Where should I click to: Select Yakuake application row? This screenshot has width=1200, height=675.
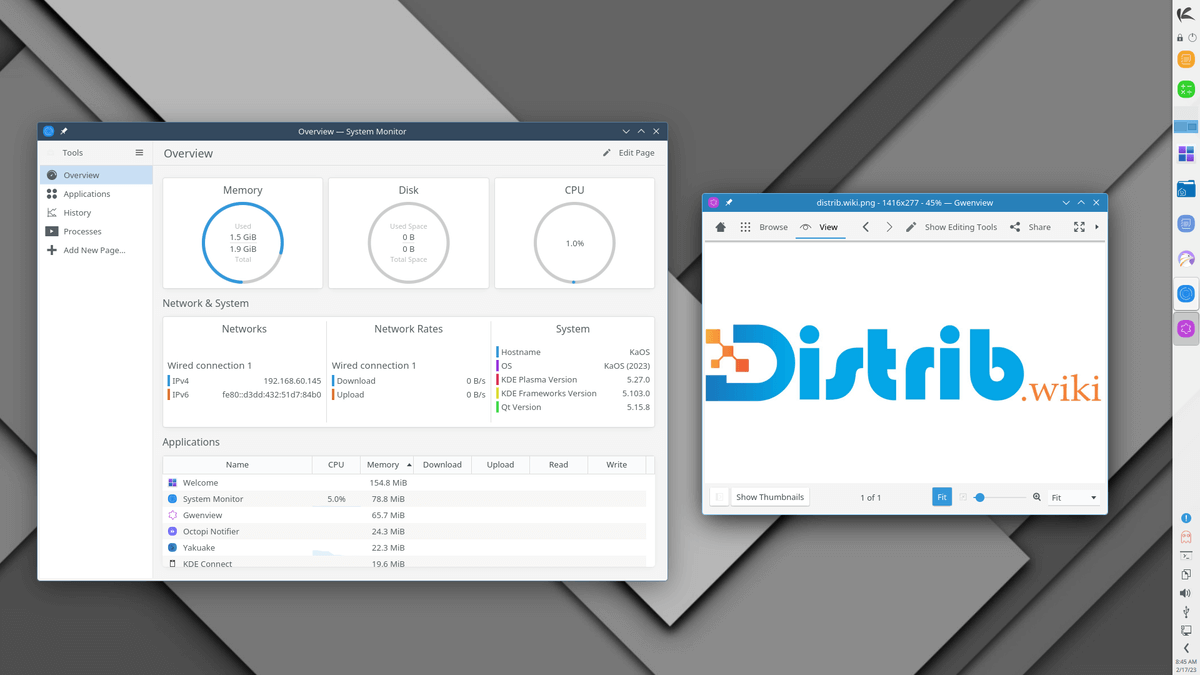tap(405, 547)
